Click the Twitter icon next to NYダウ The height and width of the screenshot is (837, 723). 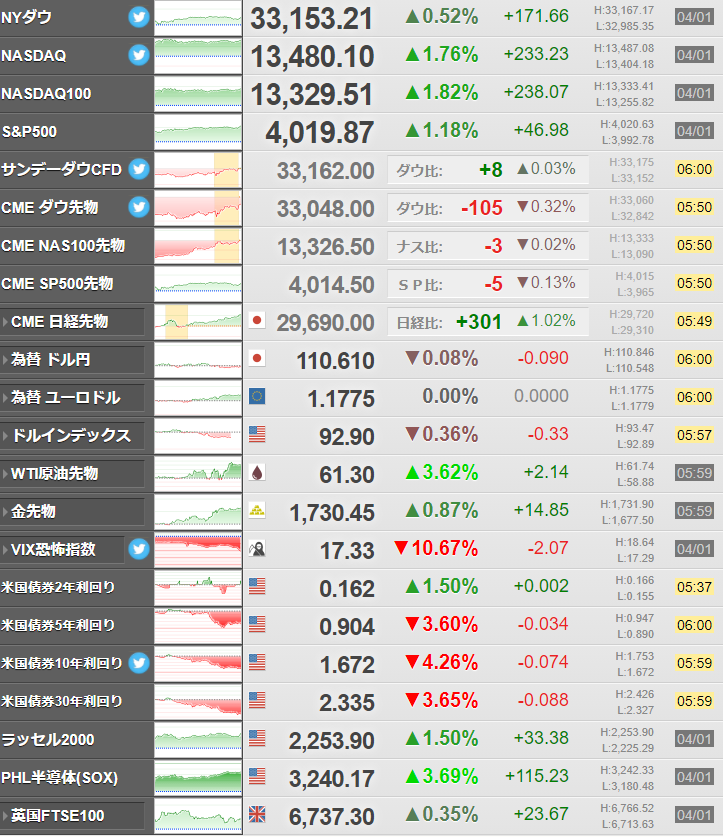point(139,17)
